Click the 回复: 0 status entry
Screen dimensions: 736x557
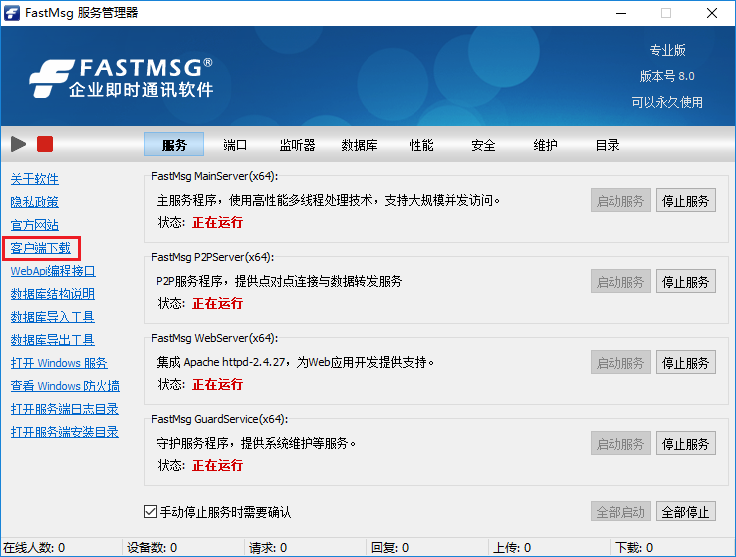click(x=390, y=548)
